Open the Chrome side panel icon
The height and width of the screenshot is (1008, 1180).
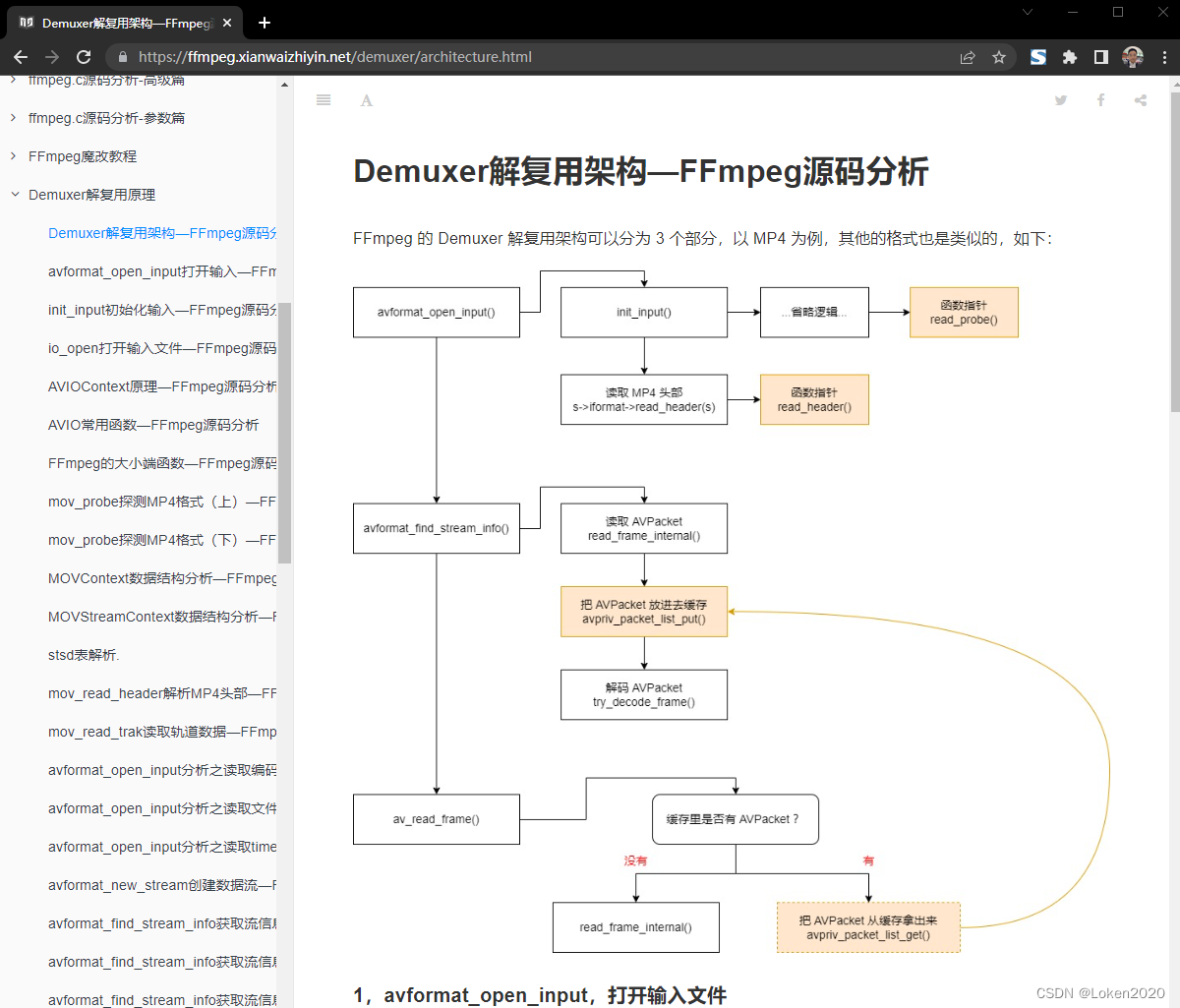(x=1100, y=57)
